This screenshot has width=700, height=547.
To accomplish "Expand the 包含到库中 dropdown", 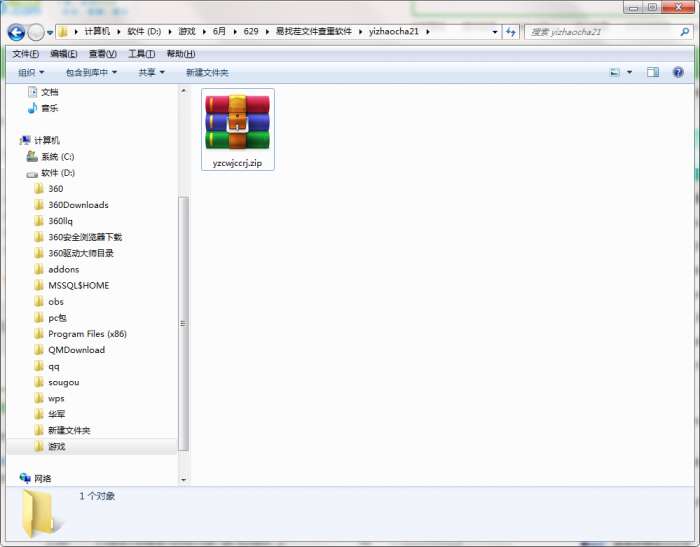I will point(91,72).
